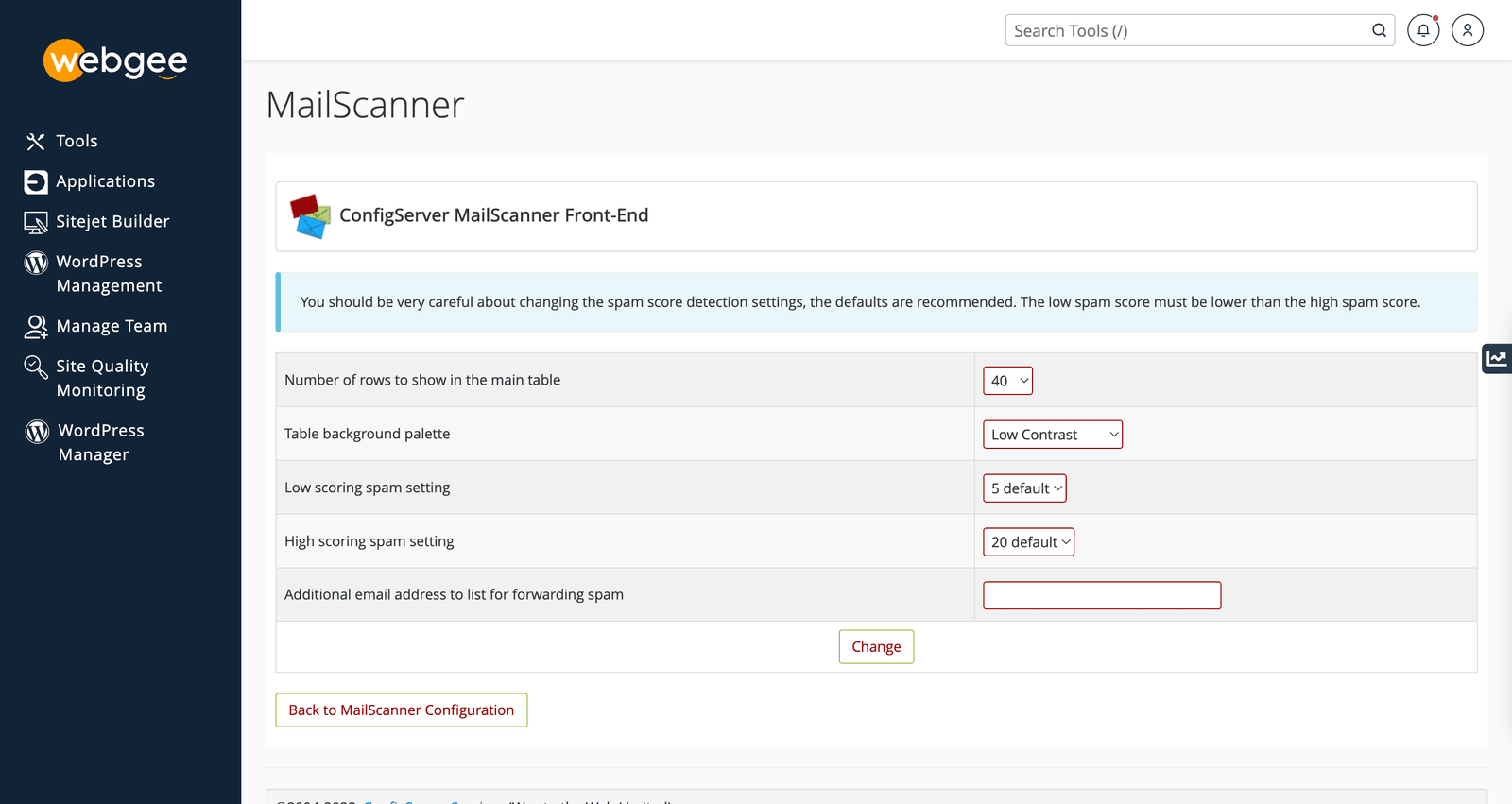1512x804 pixels.
Task: Open the high scoring spam dropdown
Action: click(1028, 542)
